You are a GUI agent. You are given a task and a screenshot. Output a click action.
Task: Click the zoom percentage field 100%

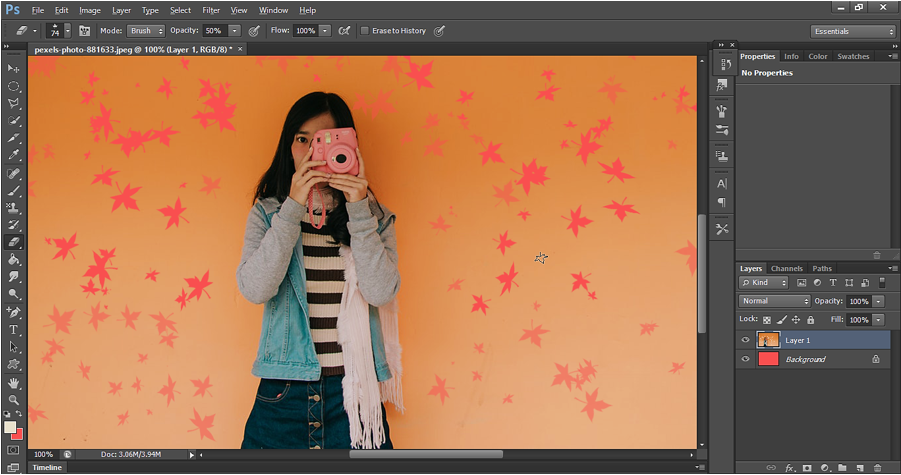[x=44, y=454]
